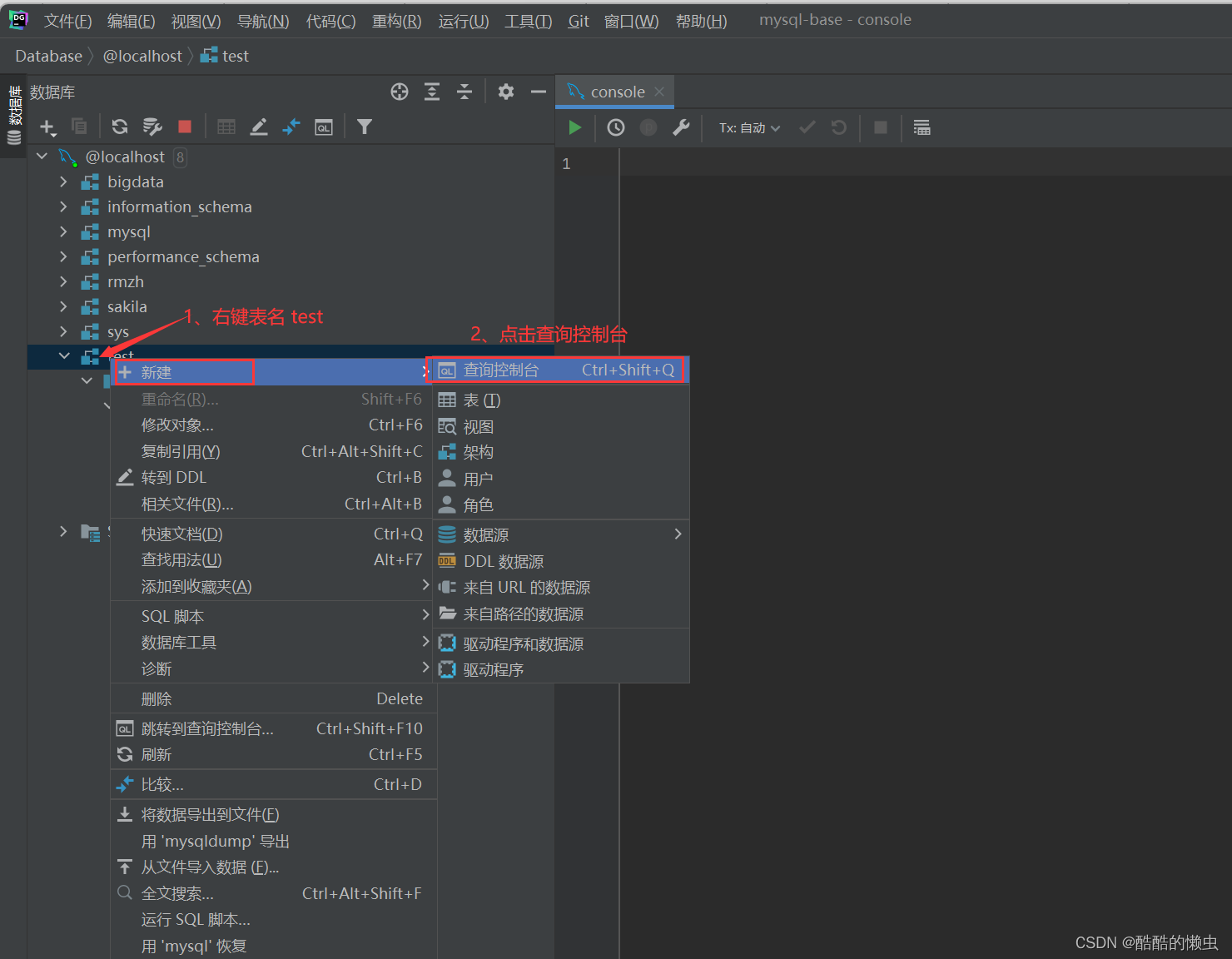Click the Database breadcrumb

(49, 57)
